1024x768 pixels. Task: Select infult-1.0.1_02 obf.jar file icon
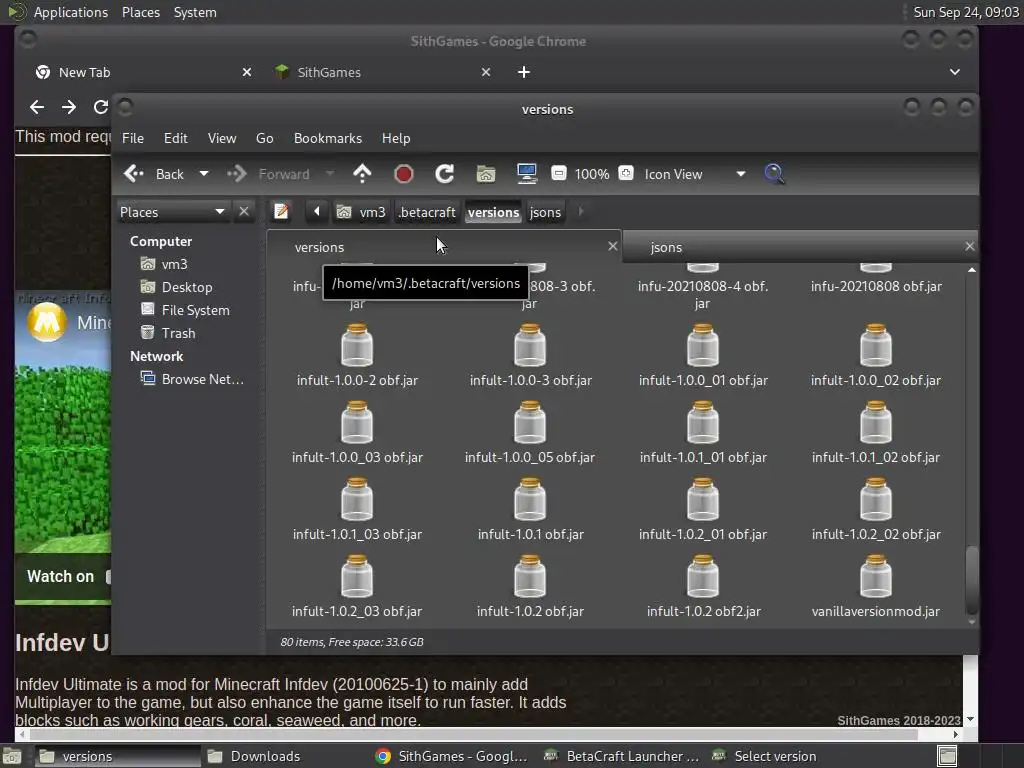click(x=876, y=423)
